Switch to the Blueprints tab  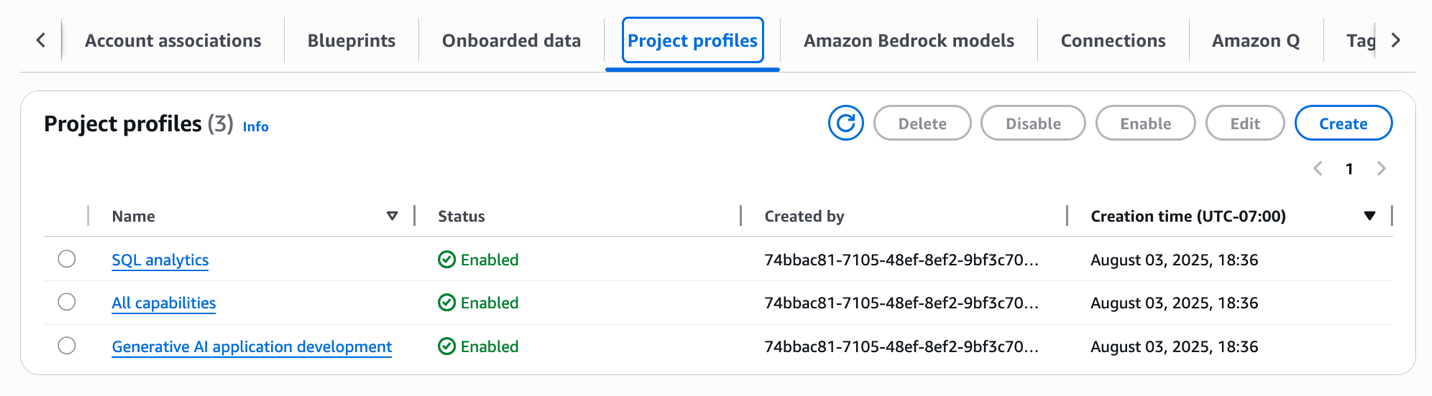point(351,41)
